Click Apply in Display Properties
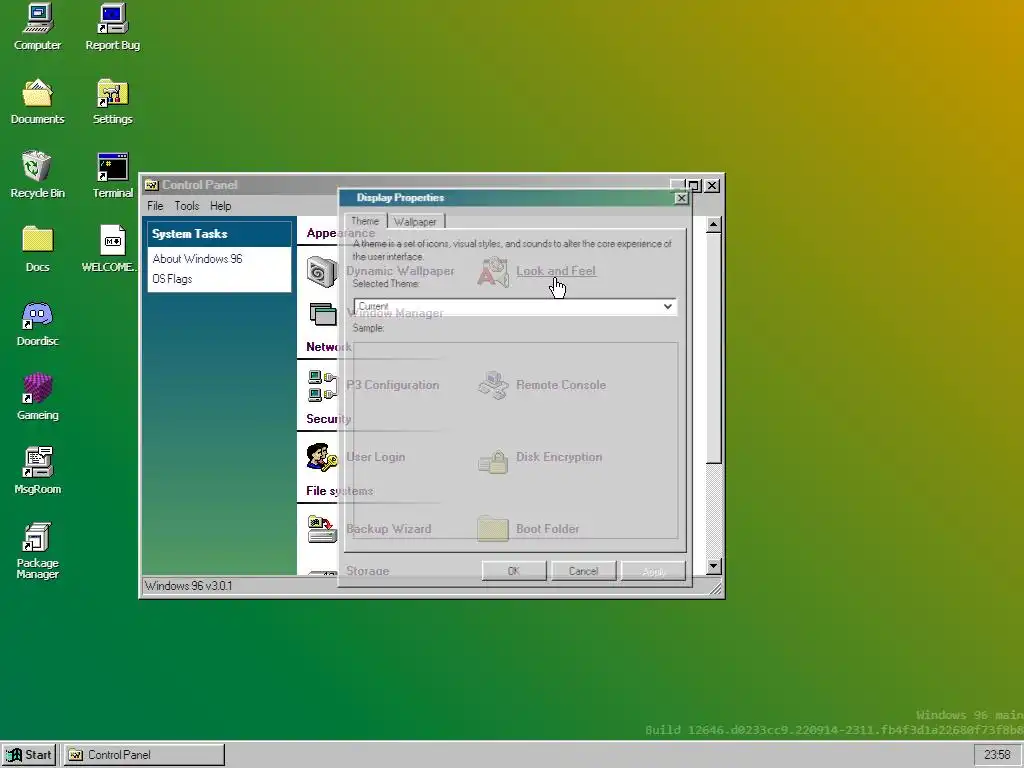 [x=653, y=571]
